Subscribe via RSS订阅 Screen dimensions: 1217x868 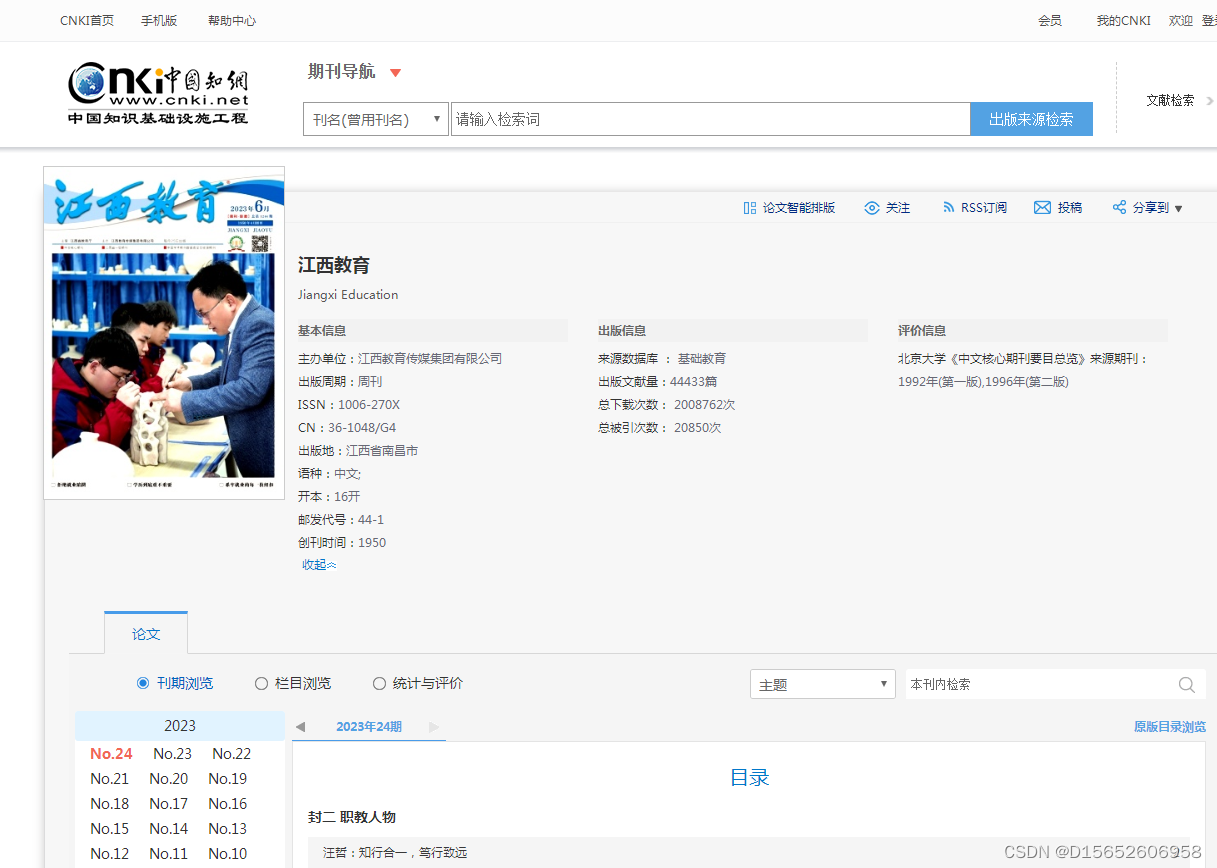pyautogui.click(x=974, y=208)
